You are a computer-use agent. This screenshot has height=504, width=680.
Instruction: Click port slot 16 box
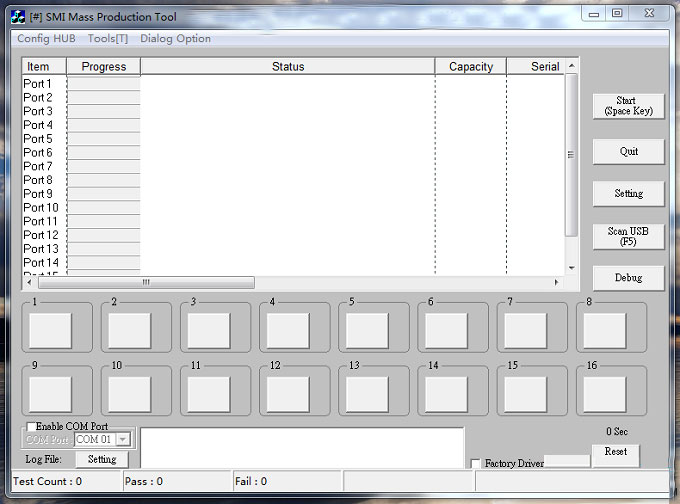(x=605, y=394)
